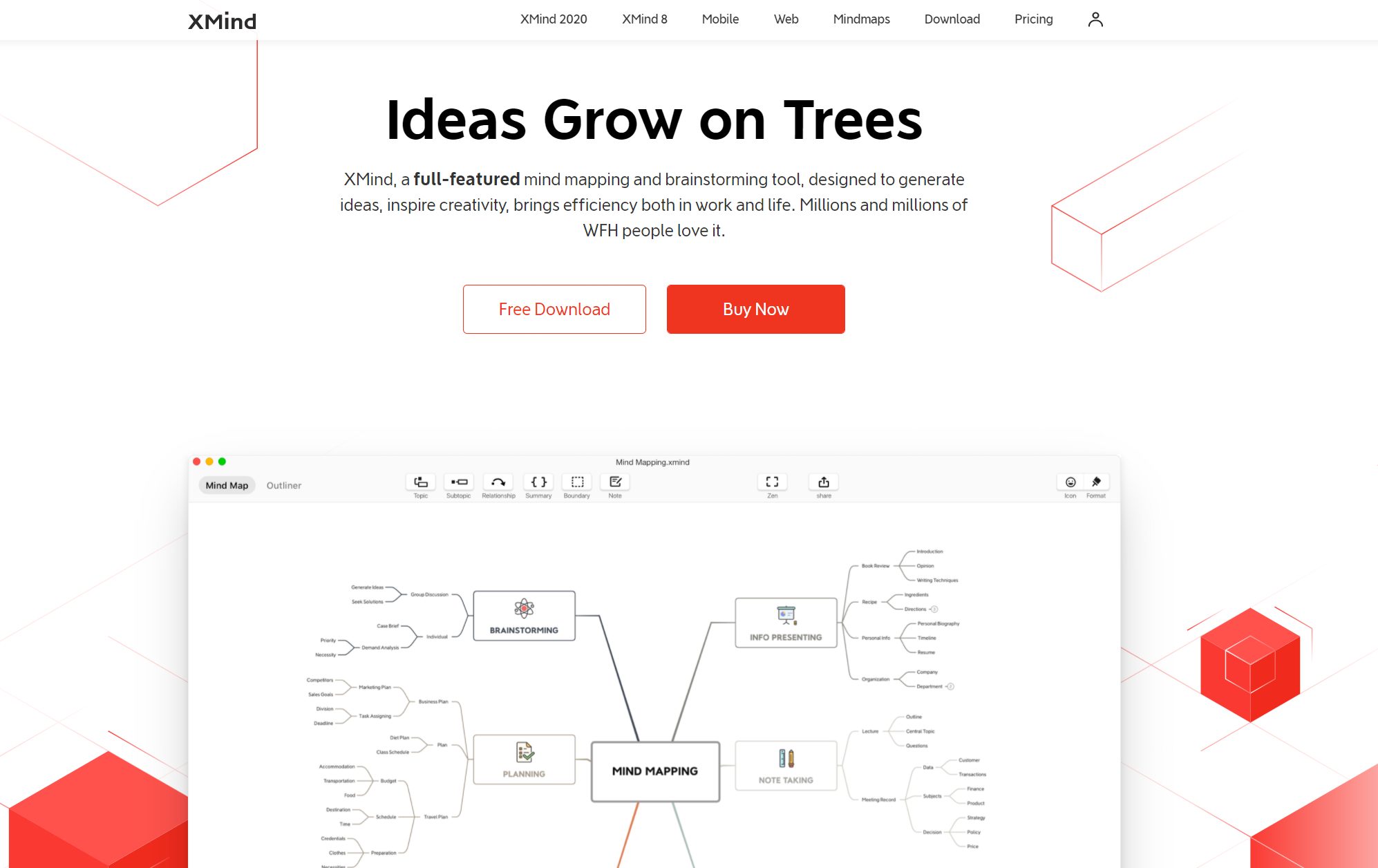1378x868 pixels.
Task: Click the Business Plan subtopic
Action: click(433, 701)
